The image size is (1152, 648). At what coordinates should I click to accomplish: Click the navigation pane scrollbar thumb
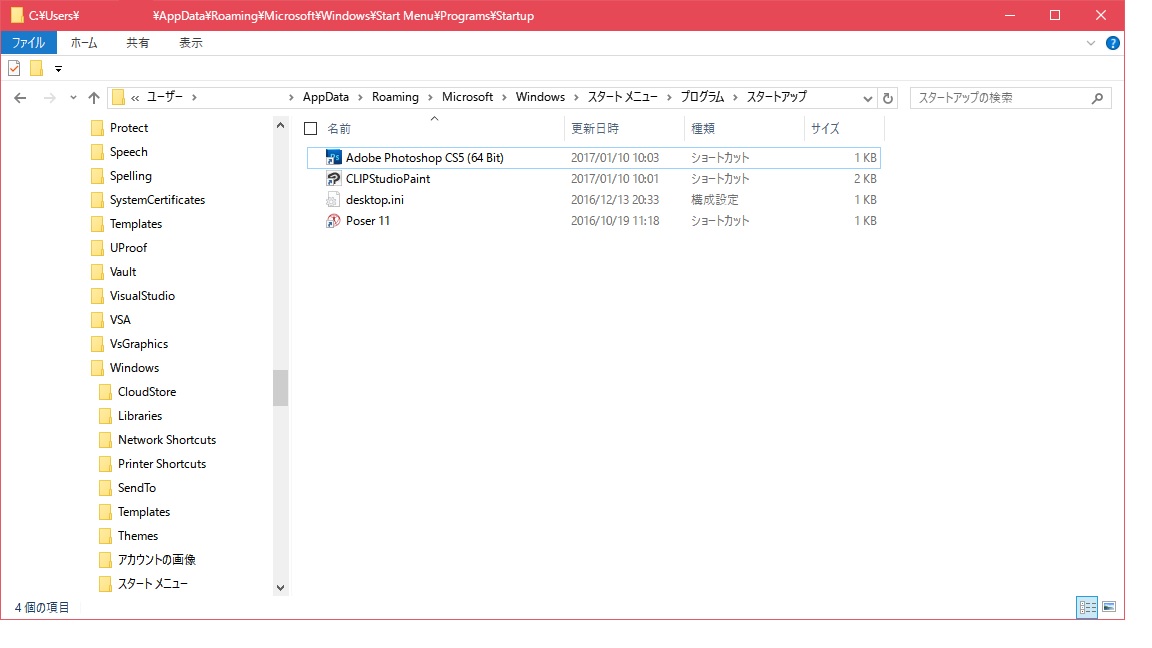280,388
